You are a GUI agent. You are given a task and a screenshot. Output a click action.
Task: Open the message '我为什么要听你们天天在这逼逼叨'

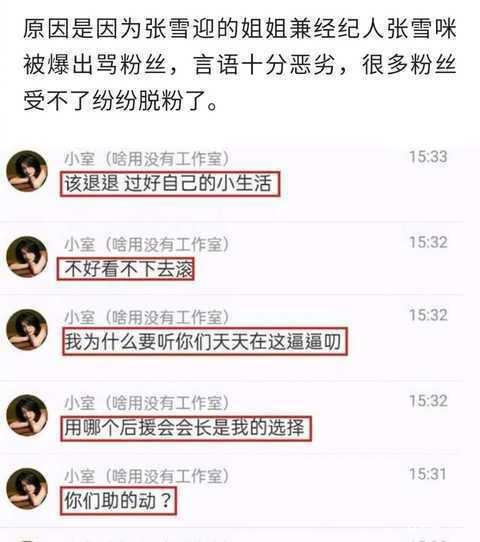[205, 341]
